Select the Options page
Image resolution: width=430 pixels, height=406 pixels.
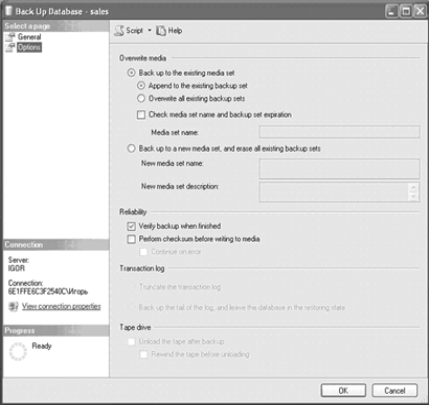click(x=29, y=47)
